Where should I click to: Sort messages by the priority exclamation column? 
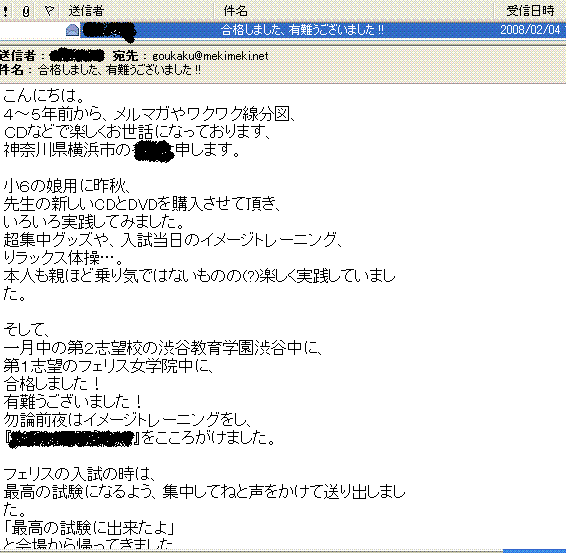pos(5,11)
